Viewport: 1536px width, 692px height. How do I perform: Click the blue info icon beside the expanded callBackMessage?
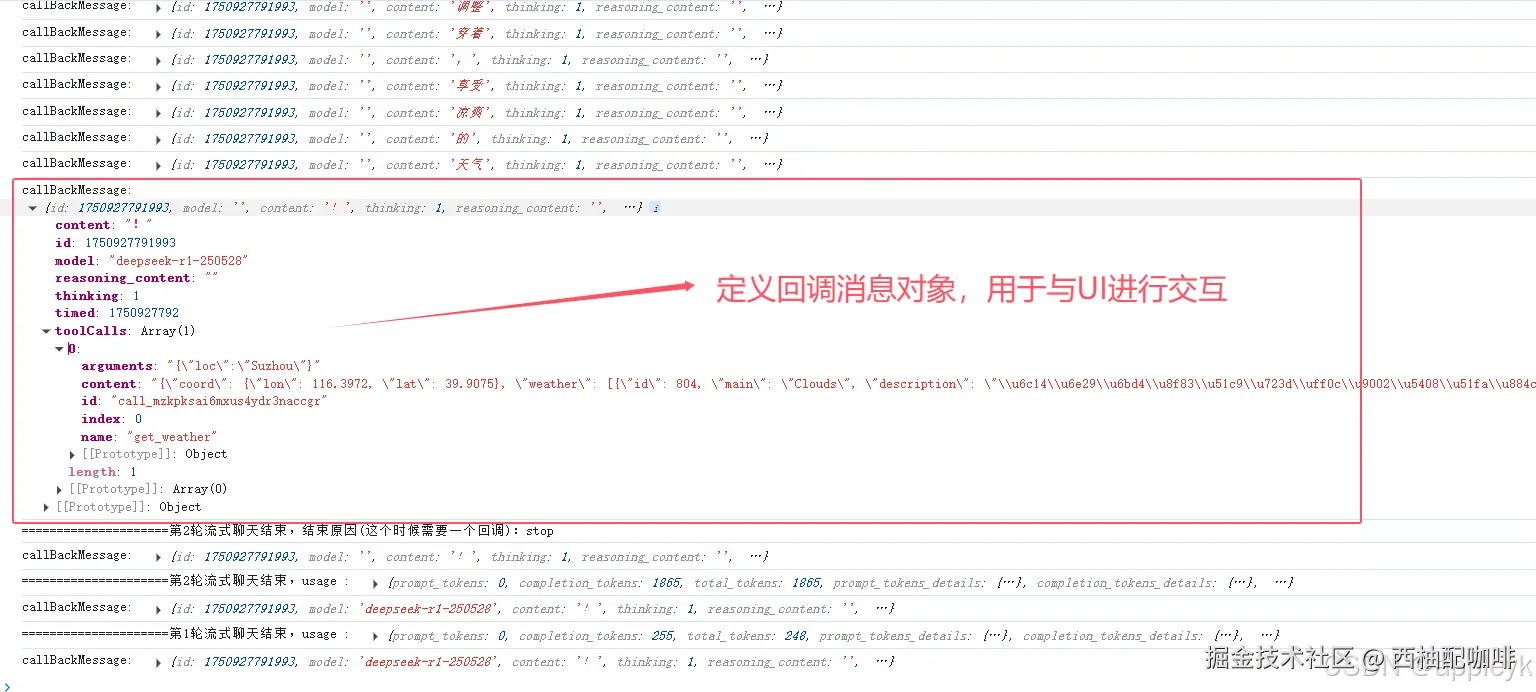[x=655, y=207]
